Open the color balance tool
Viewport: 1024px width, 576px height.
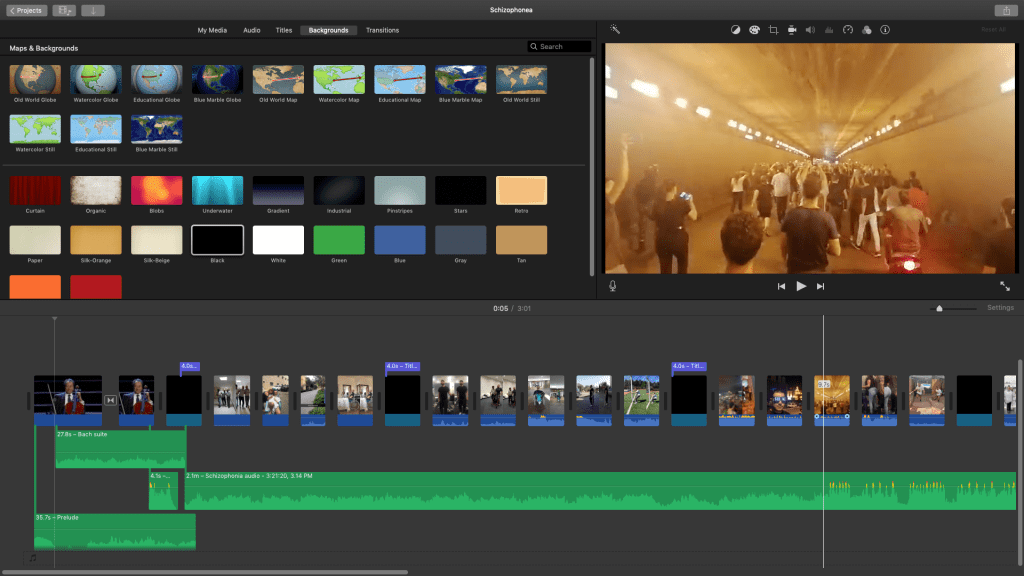tap(735, 30)
